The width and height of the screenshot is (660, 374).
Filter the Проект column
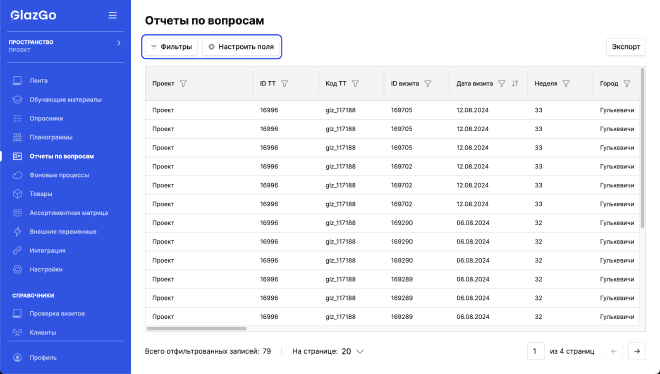tap(183, 84)
